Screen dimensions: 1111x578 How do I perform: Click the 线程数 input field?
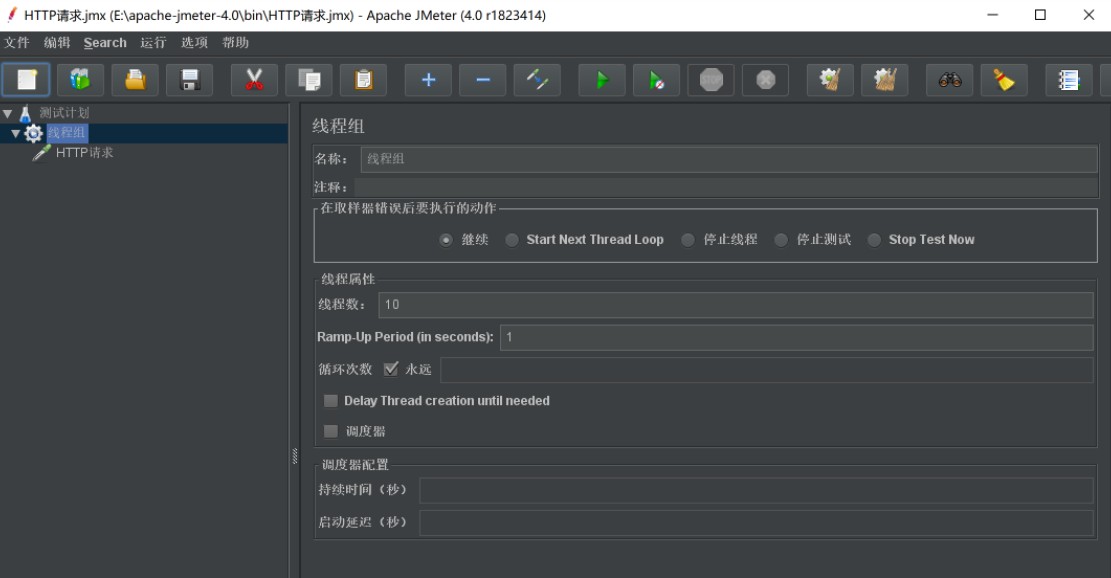[x=735, y=305]
